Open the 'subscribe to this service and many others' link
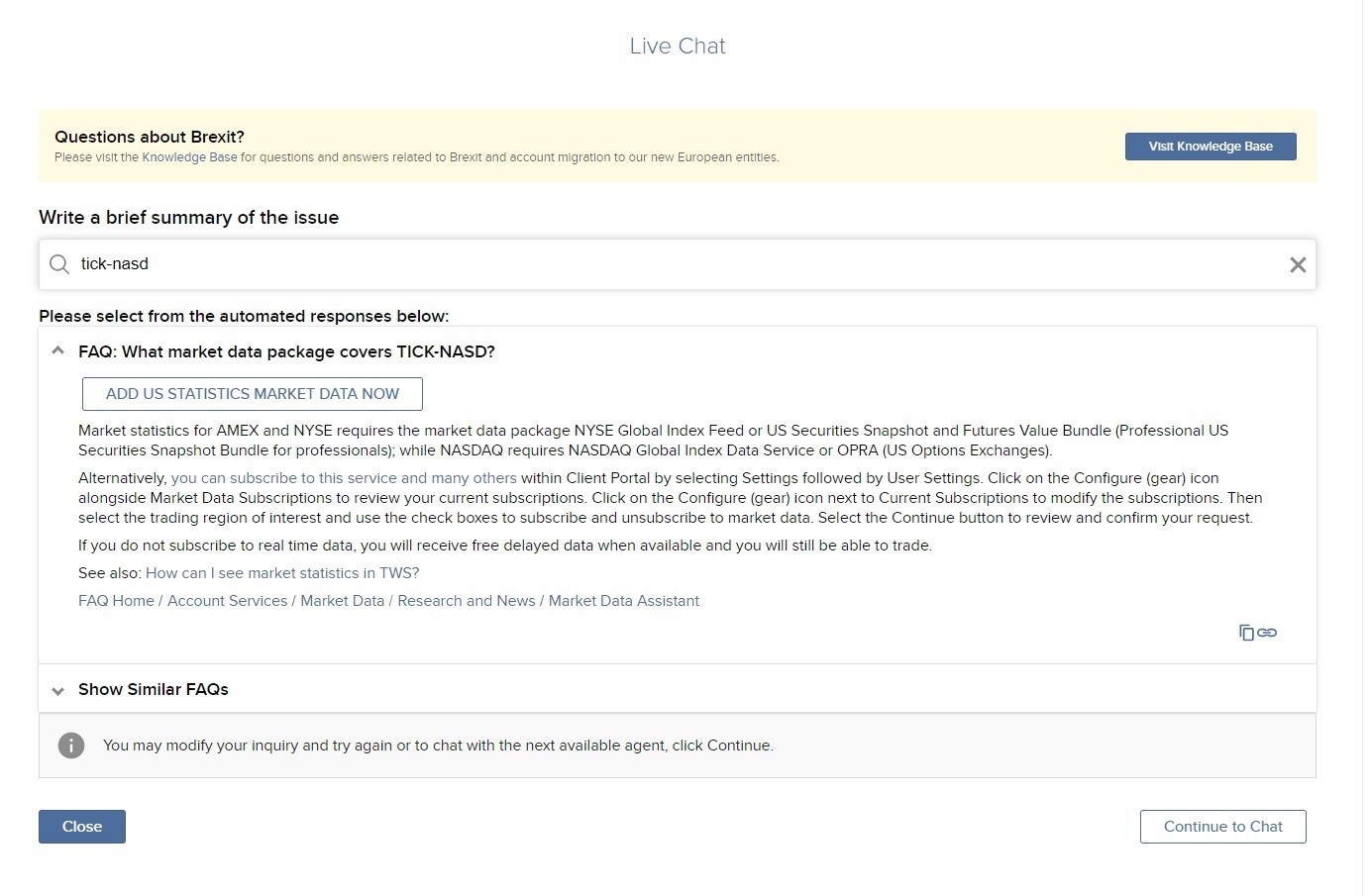1370x896 pixels. (x=344, y=478)
